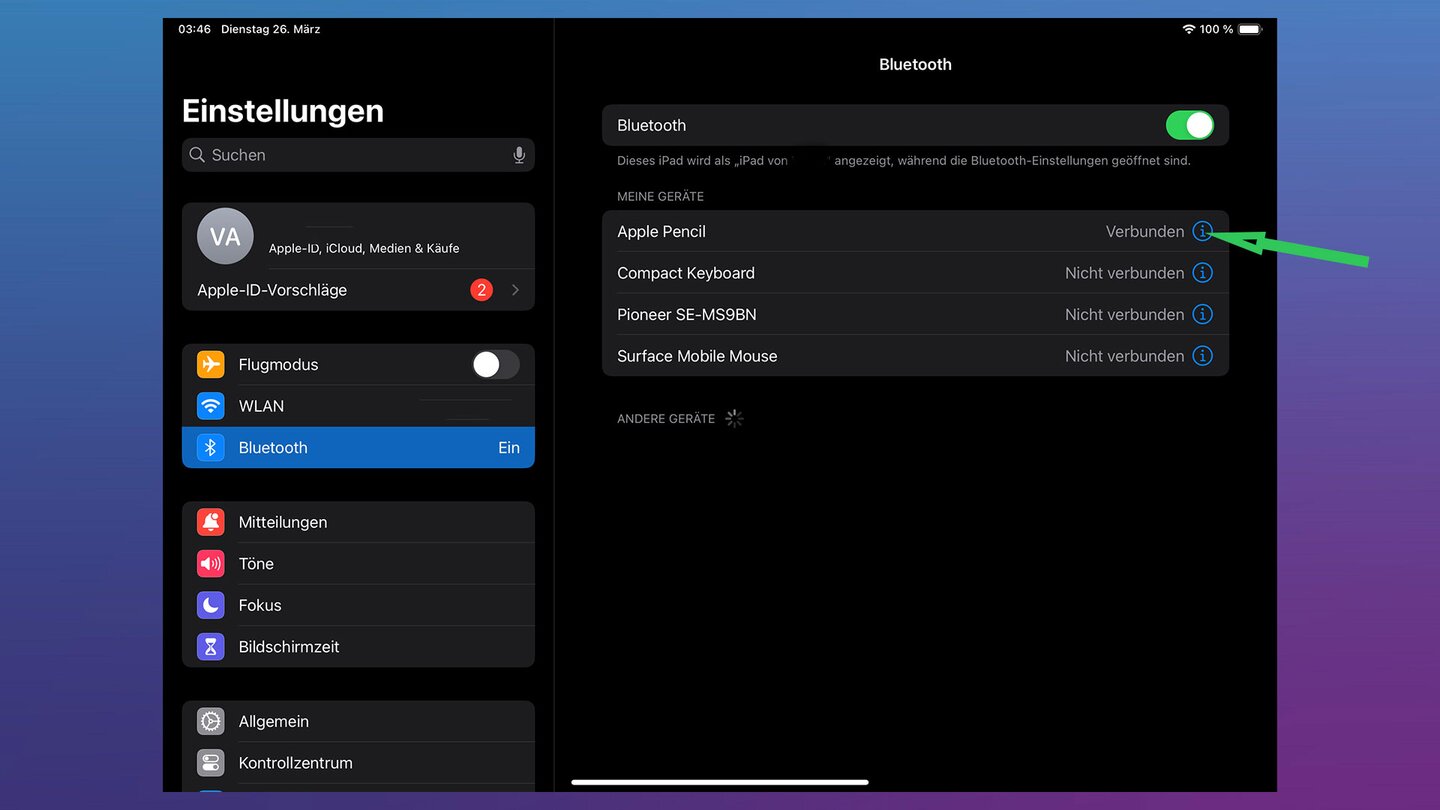
Task: Tap the orange Flugmodus airplane icon
Action: click(211, 364)
